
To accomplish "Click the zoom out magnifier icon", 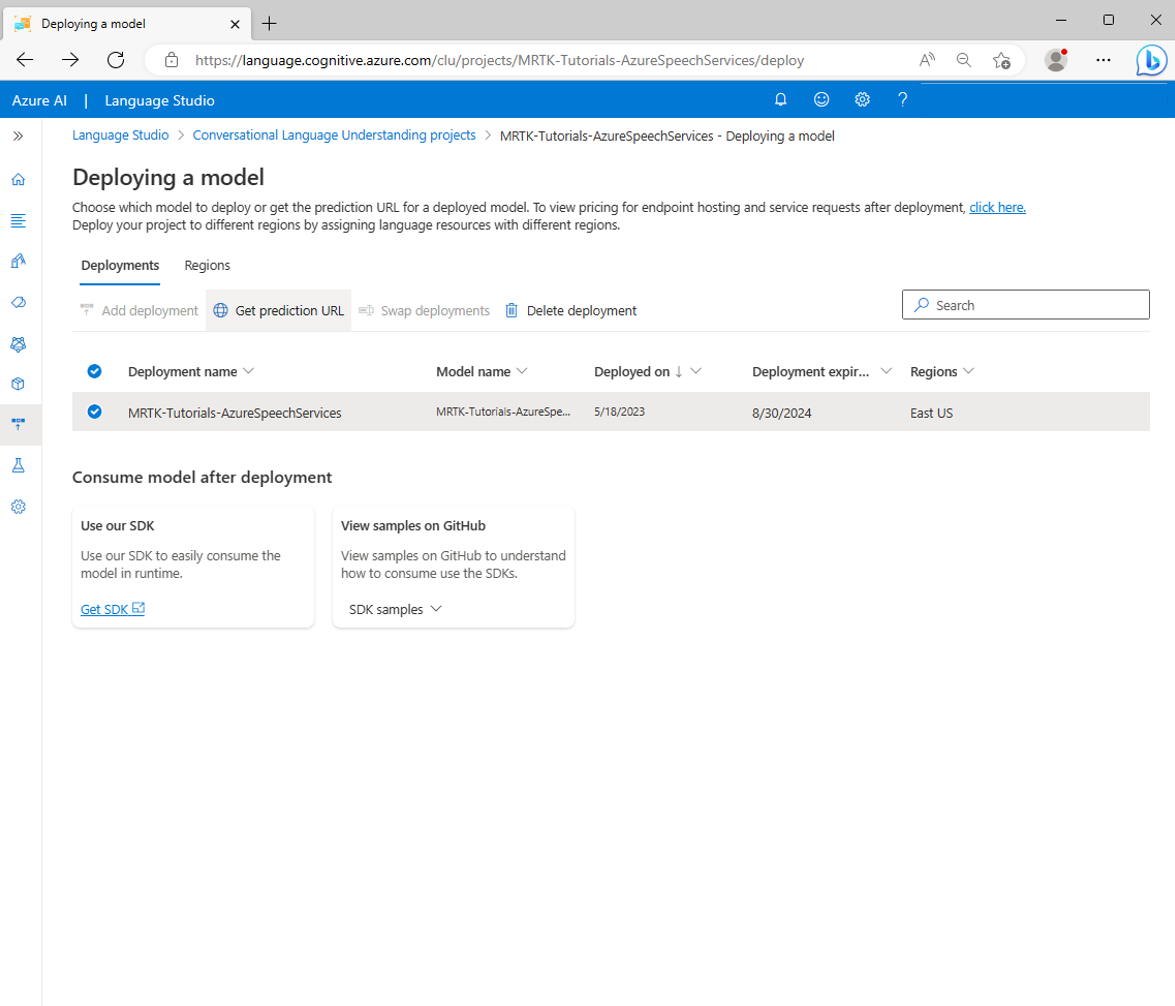I will pyautogui.click(x=964, y=60).
